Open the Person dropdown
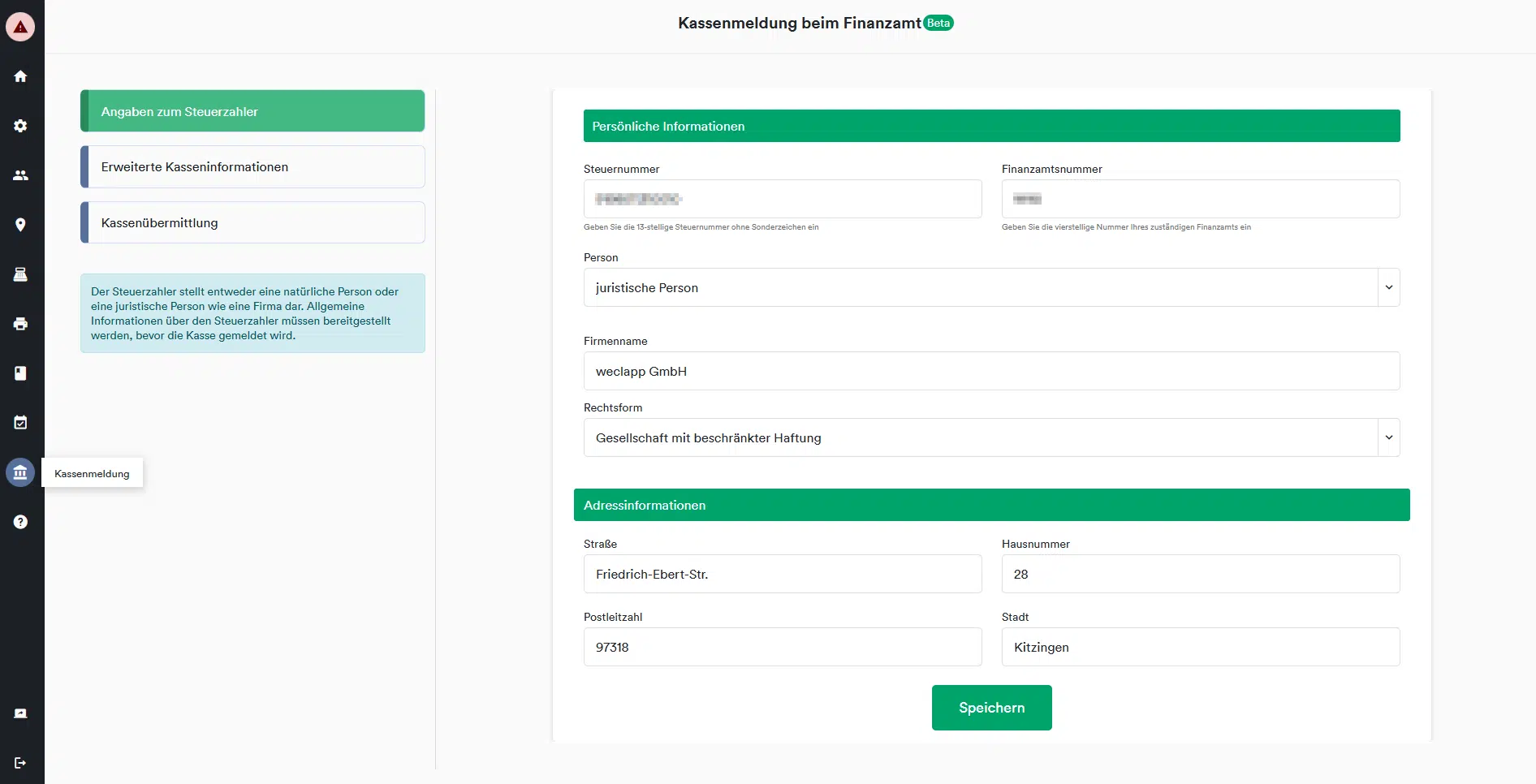Image resolution: width=1536 pixels, height=784 pixels. pos(991,287)
